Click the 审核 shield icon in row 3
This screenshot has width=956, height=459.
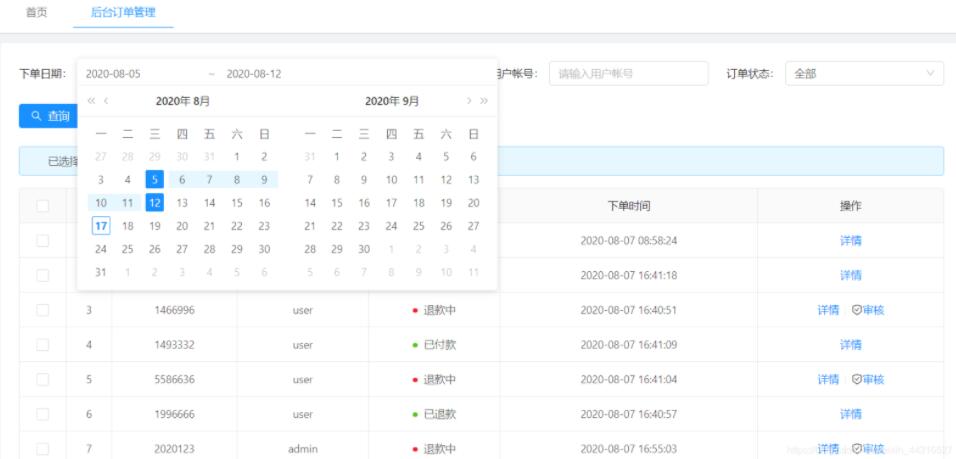856,310
